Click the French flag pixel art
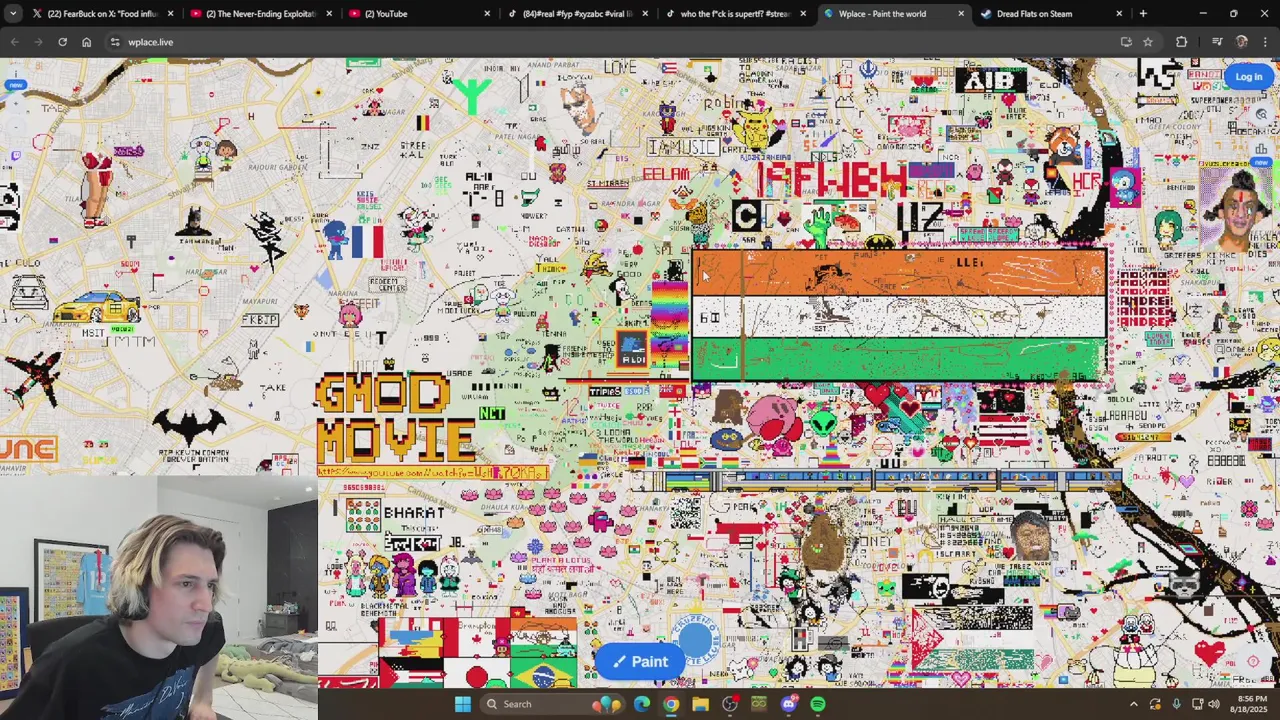The width and height of the screenshot is (1280, 720). (x=366, y=242)
